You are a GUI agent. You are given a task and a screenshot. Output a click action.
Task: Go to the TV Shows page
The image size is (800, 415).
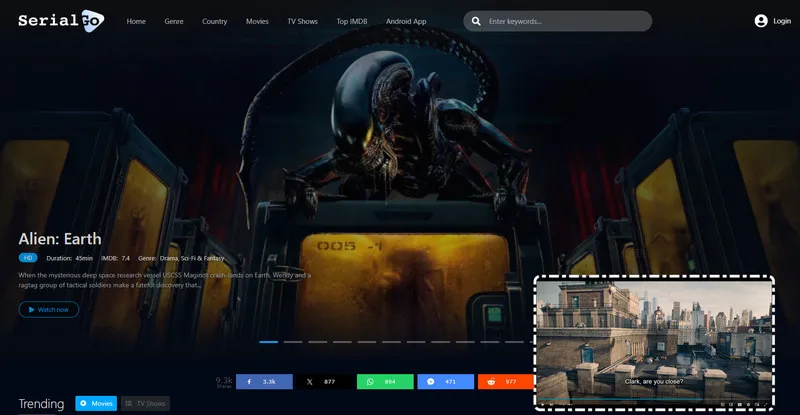pyautogui.click(x=302, y=21)
